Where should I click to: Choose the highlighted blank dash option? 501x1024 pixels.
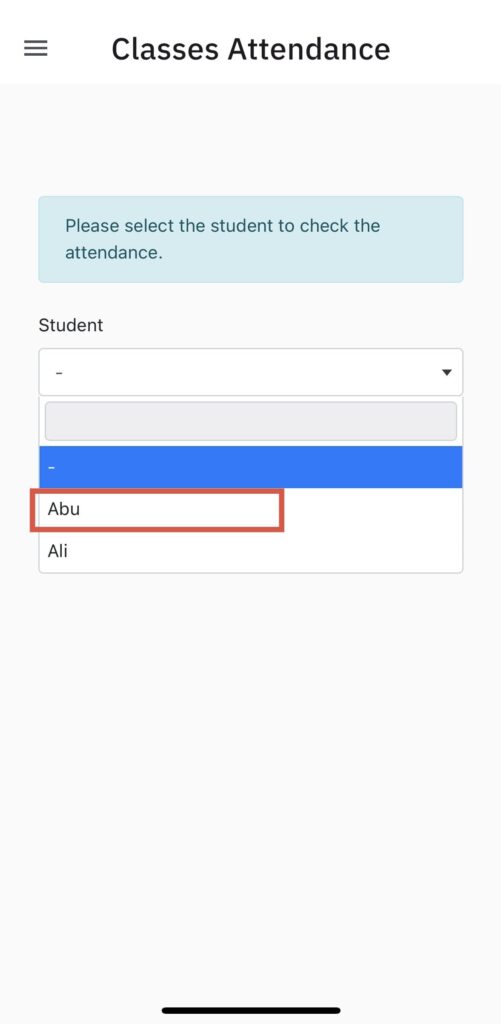tap(251, 467)
